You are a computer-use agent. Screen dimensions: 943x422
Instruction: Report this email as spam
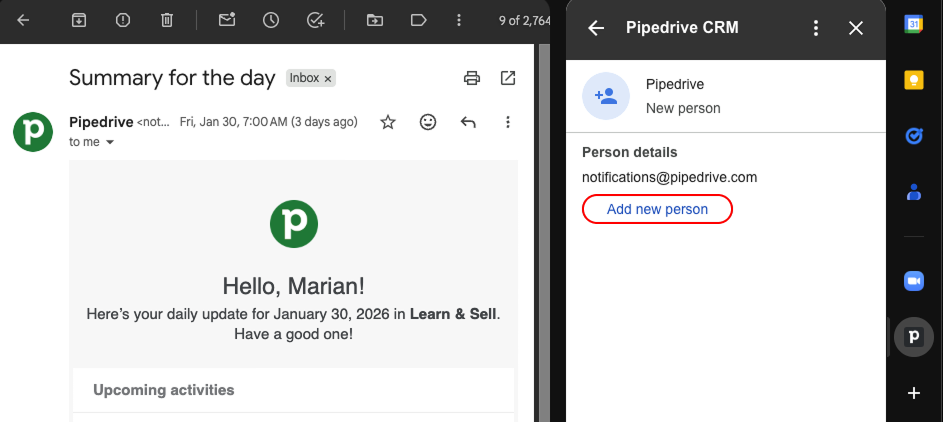click(123, 19)
